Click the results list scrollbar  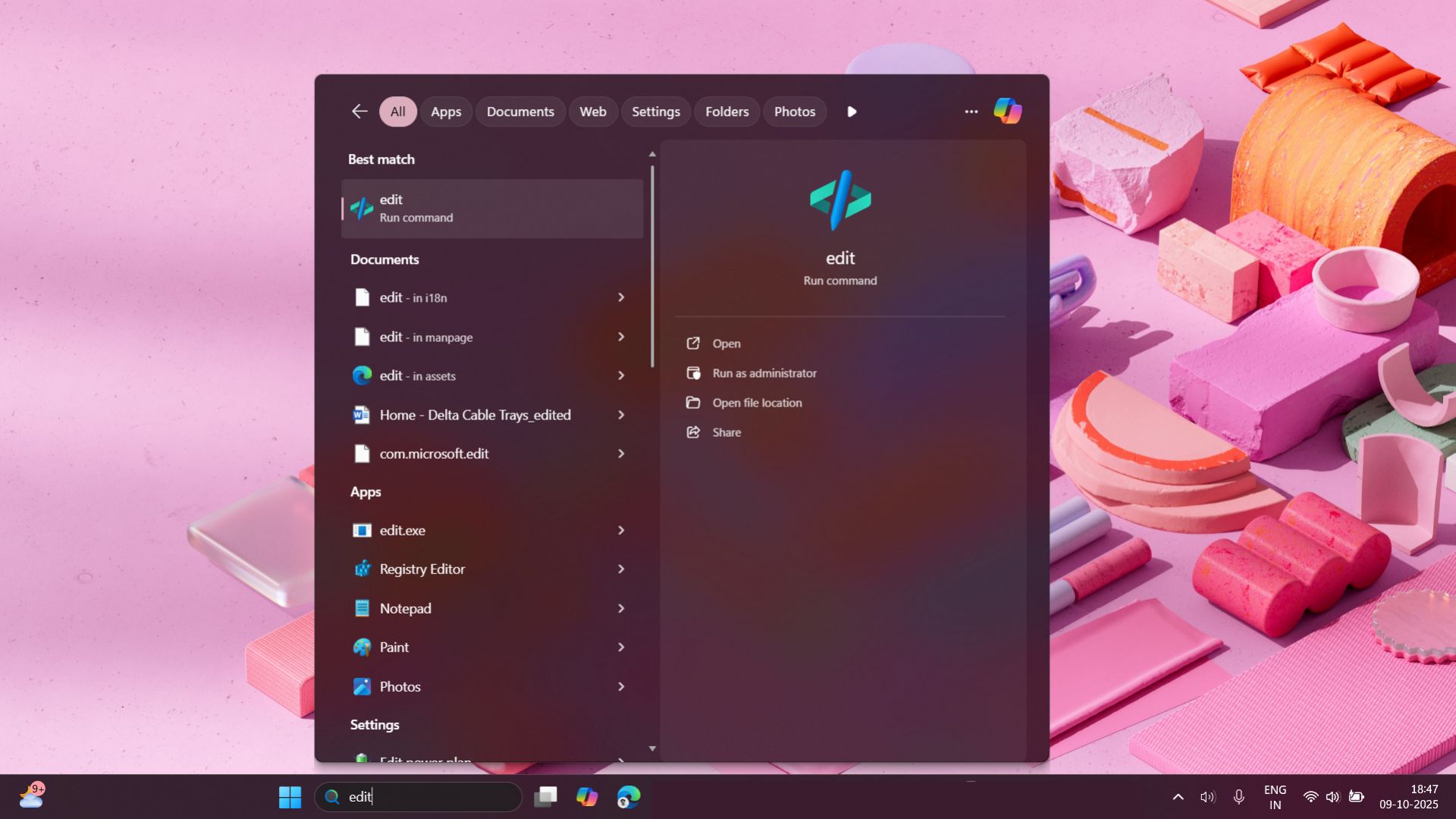pos(652,265)
